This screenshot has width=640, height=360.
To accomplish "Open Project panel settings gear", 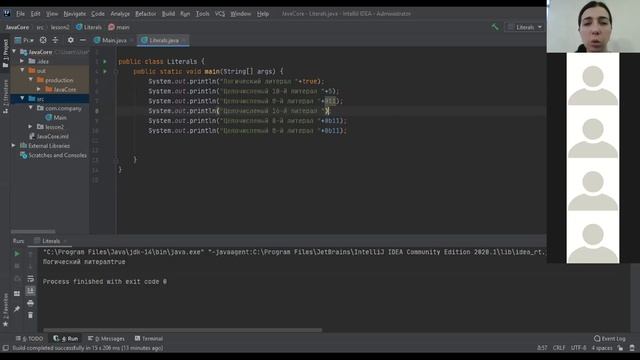I will pos(71,40).
